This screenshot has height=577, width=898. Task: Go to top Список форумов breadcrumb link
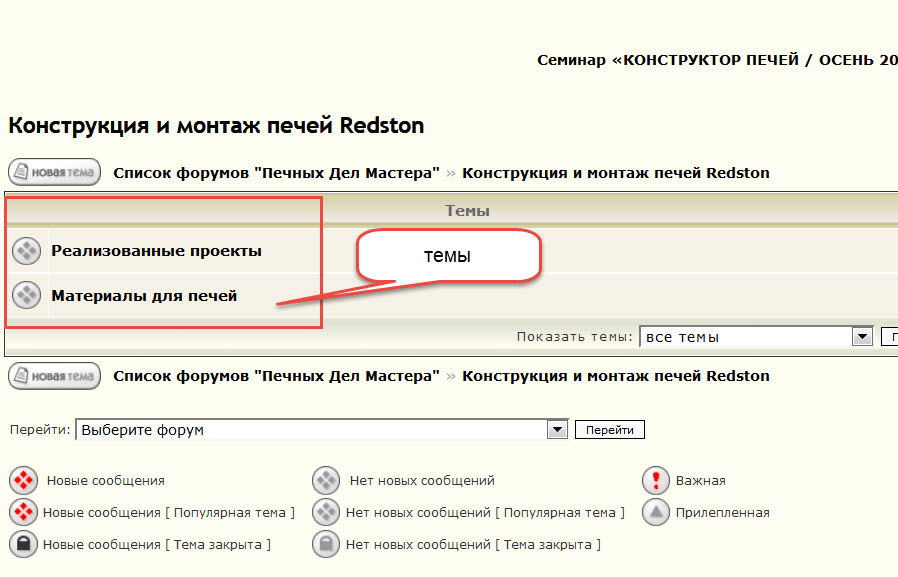(276, 173)
